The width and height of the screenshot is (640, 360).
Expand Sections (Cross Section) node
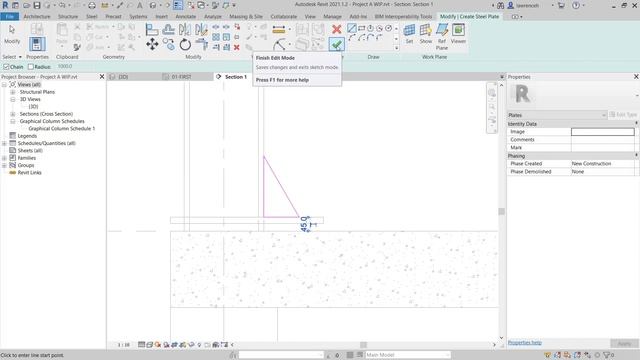point(13,114)
